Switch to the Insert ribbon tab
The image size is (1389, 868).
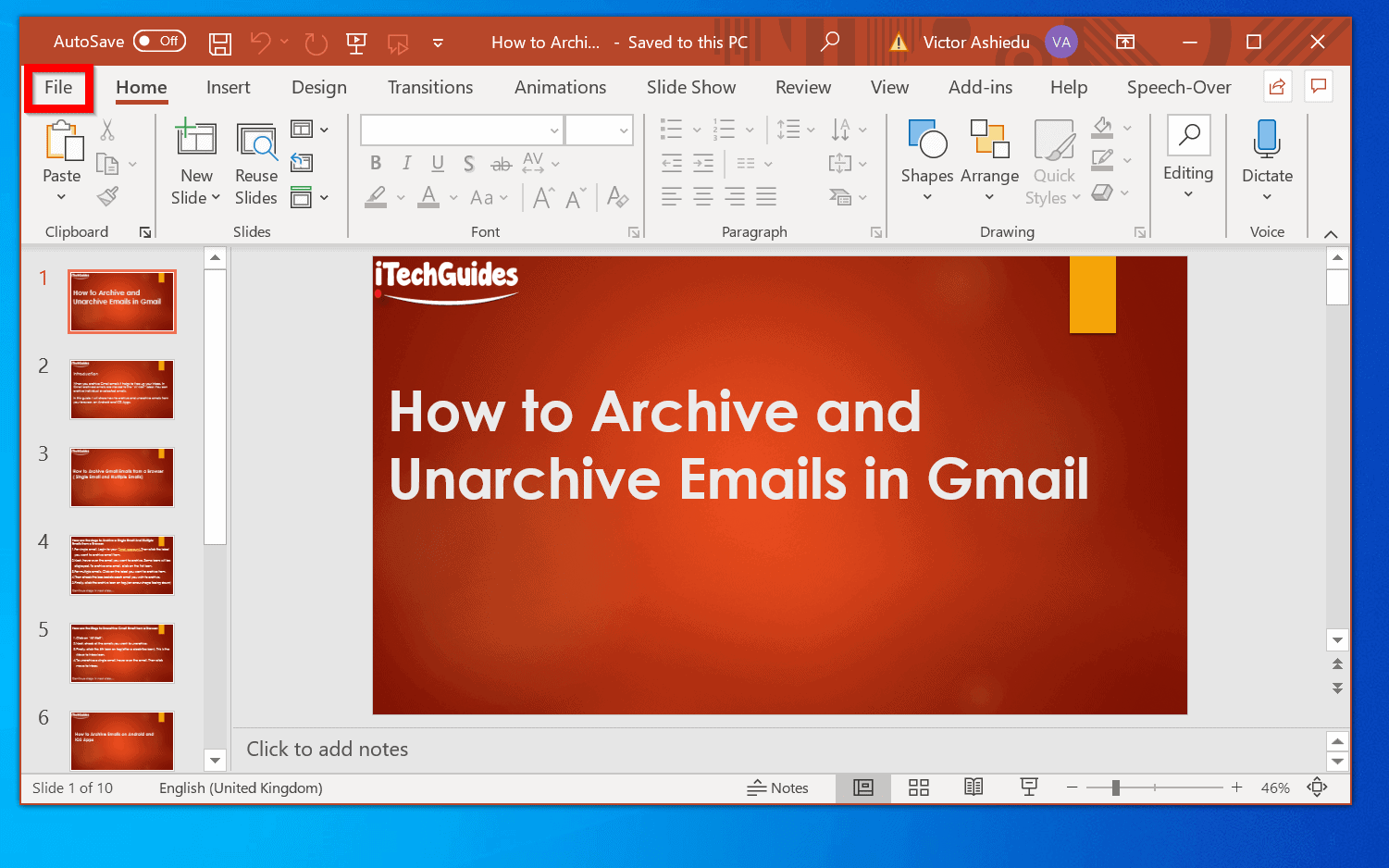click(x=228, y=87)
